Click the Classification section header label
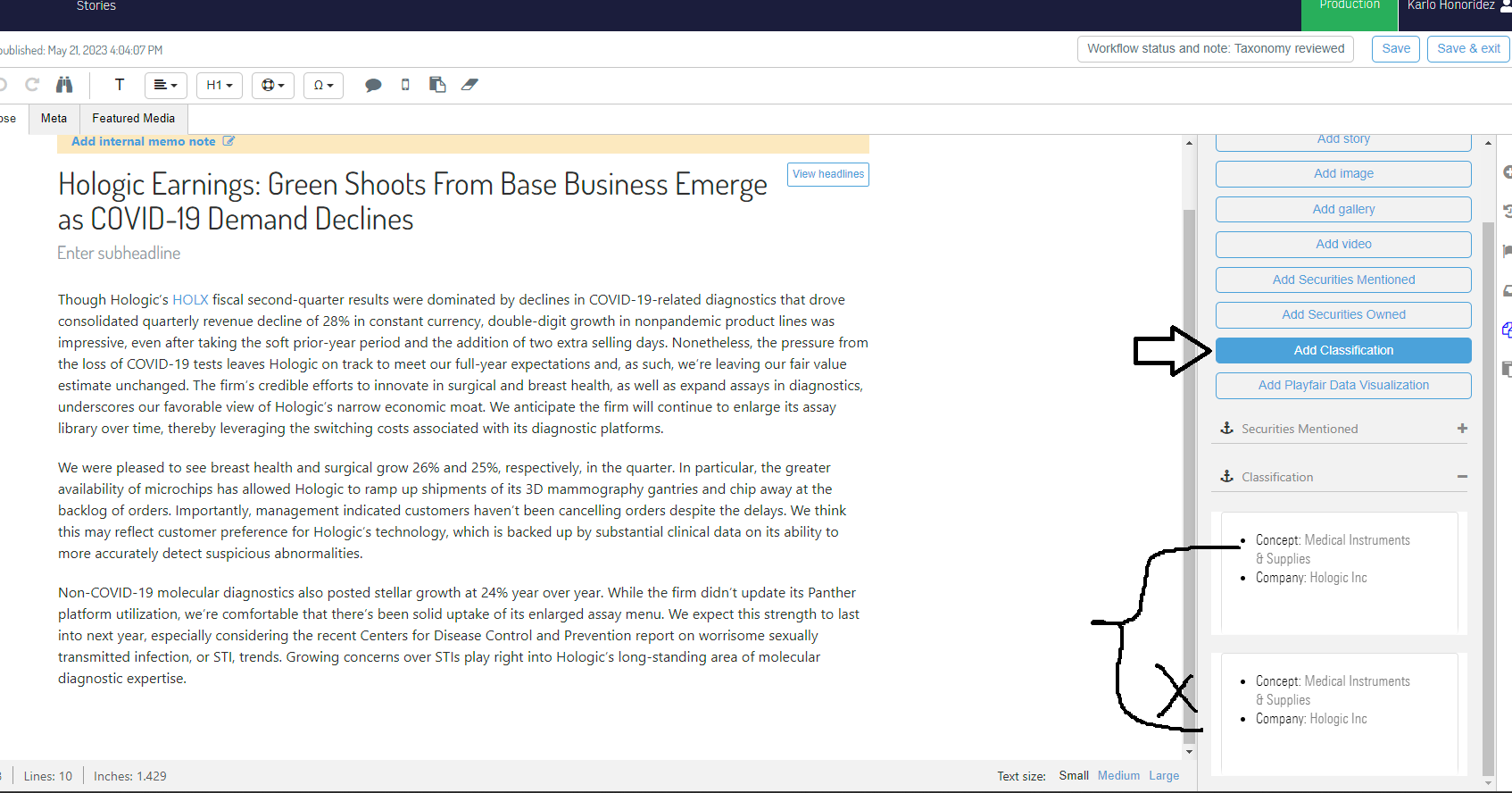1512x793 pixels. (1277, 478)
